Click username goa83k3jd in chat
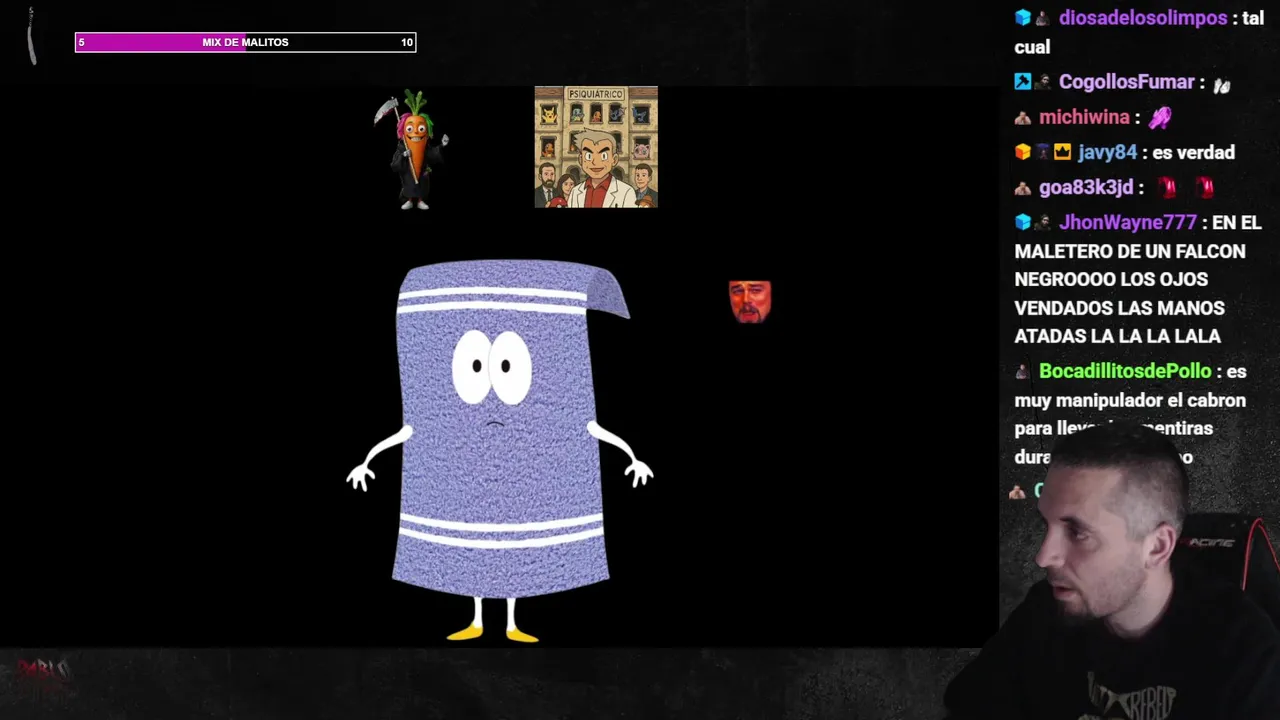Viewport: 1280px width, 720px height. click(x=1085, y=187)
